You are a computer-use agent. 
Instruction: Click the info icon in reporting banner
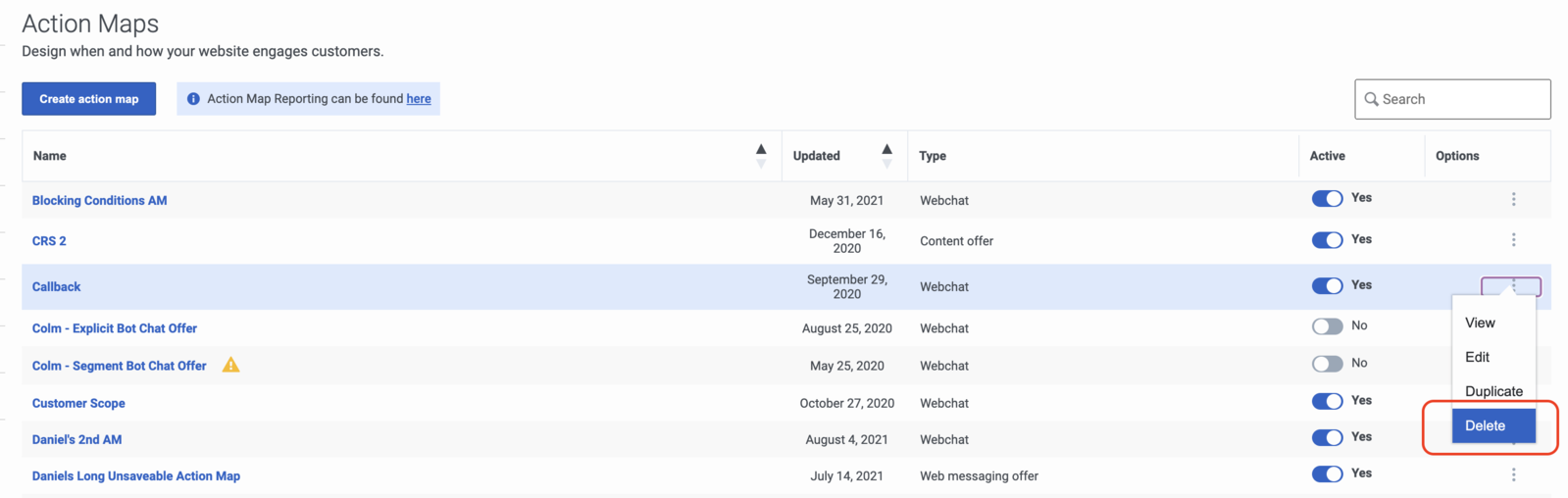[193, 99]
